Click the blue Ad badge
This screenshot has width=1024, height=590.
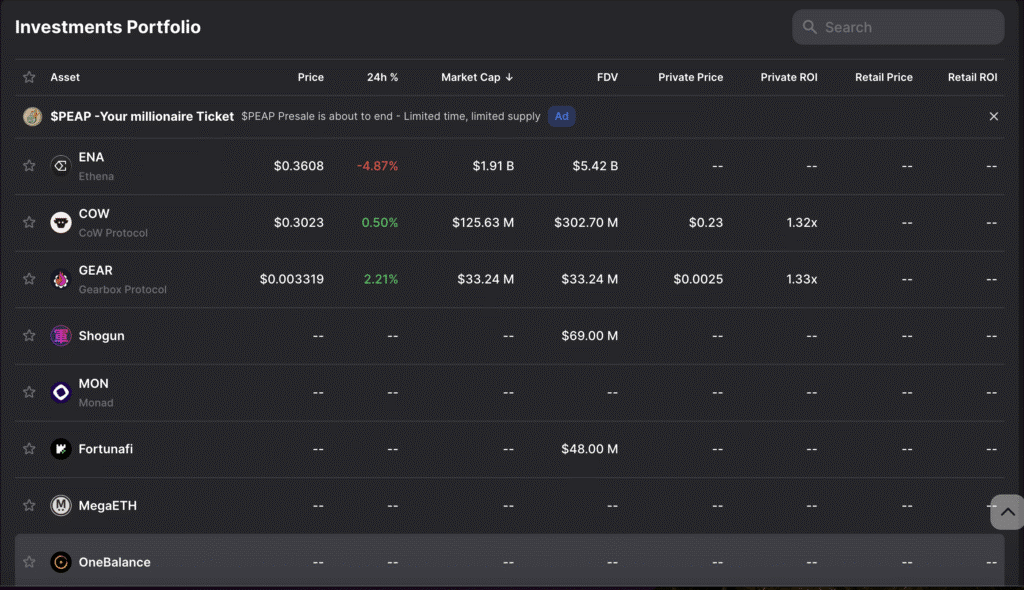(x=562, y=116)
